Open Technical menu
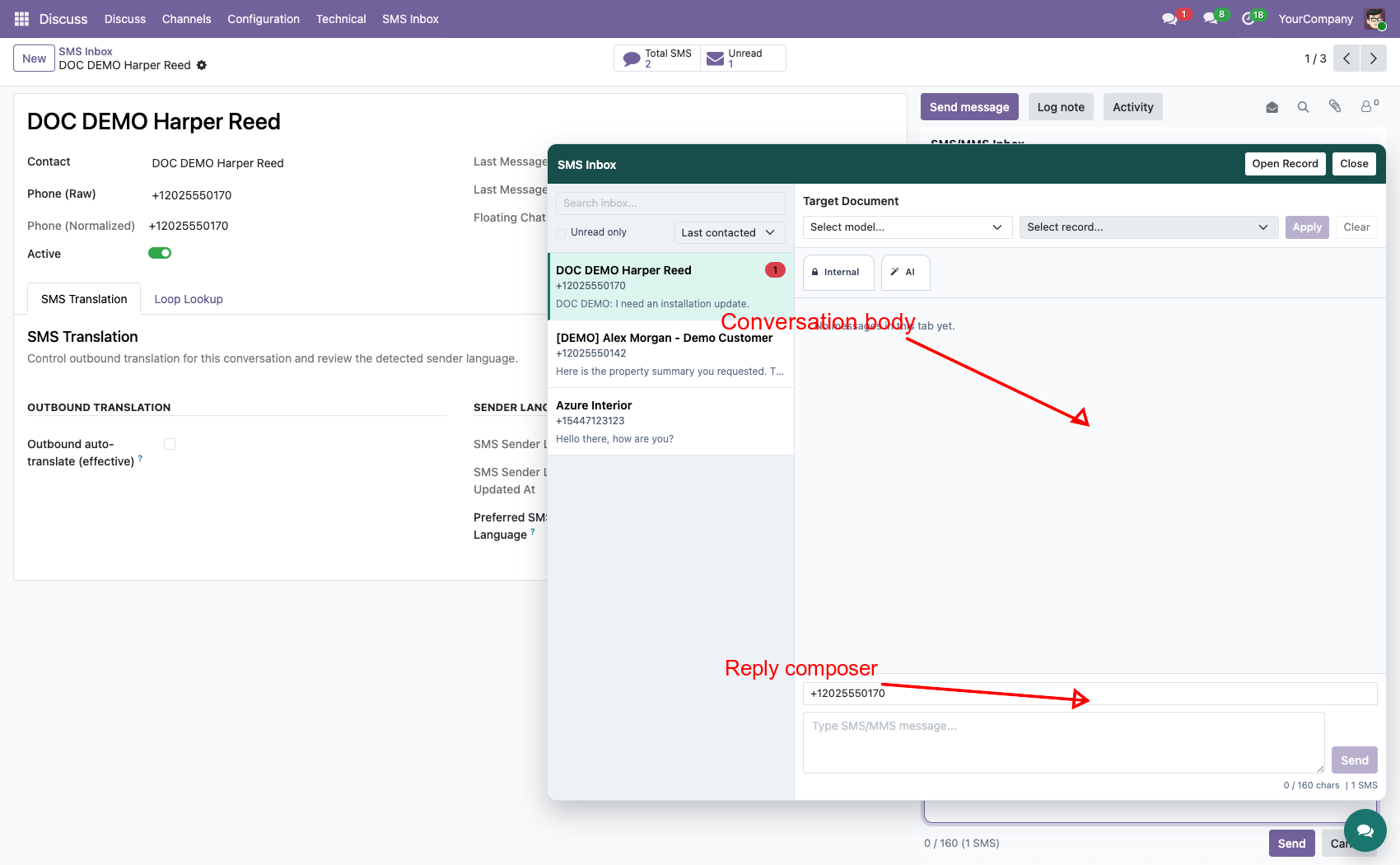 [341, 19]
